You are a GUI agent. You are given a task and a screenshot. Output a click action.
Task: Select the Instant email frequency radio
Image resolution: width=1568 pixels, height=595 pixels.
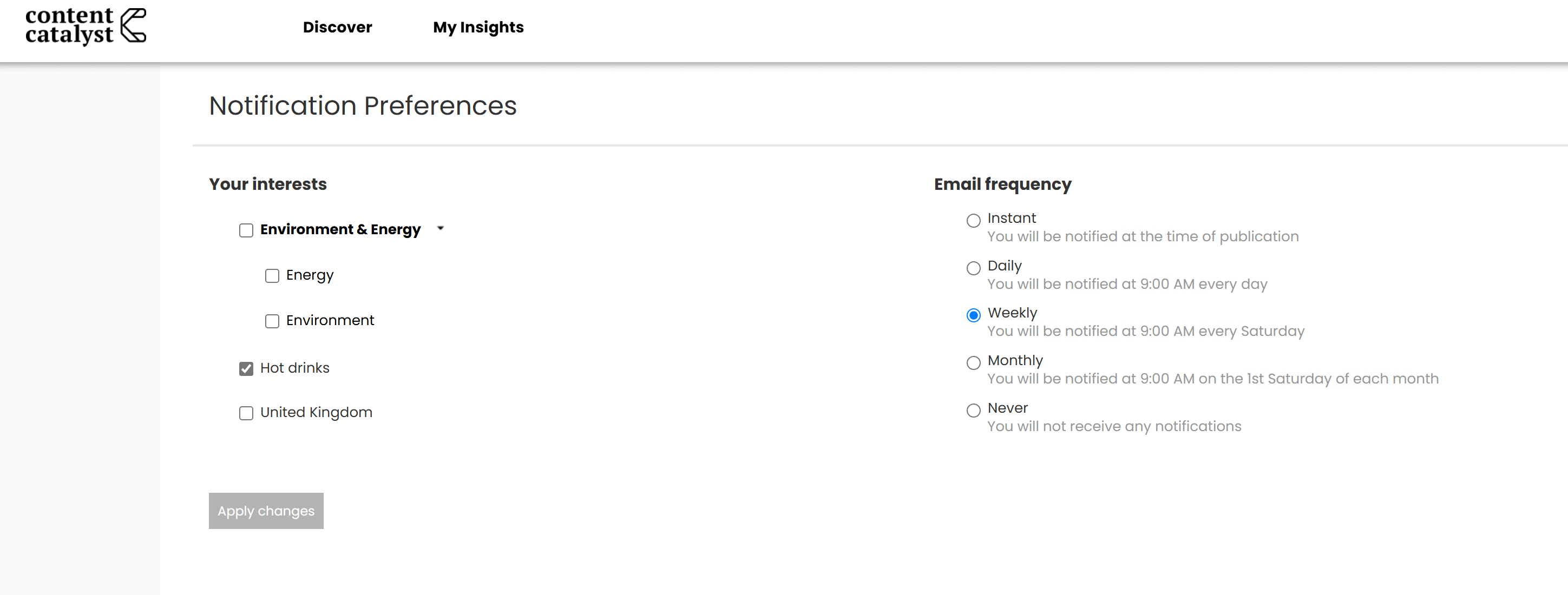pyautogui.click(x=973, y=220)
